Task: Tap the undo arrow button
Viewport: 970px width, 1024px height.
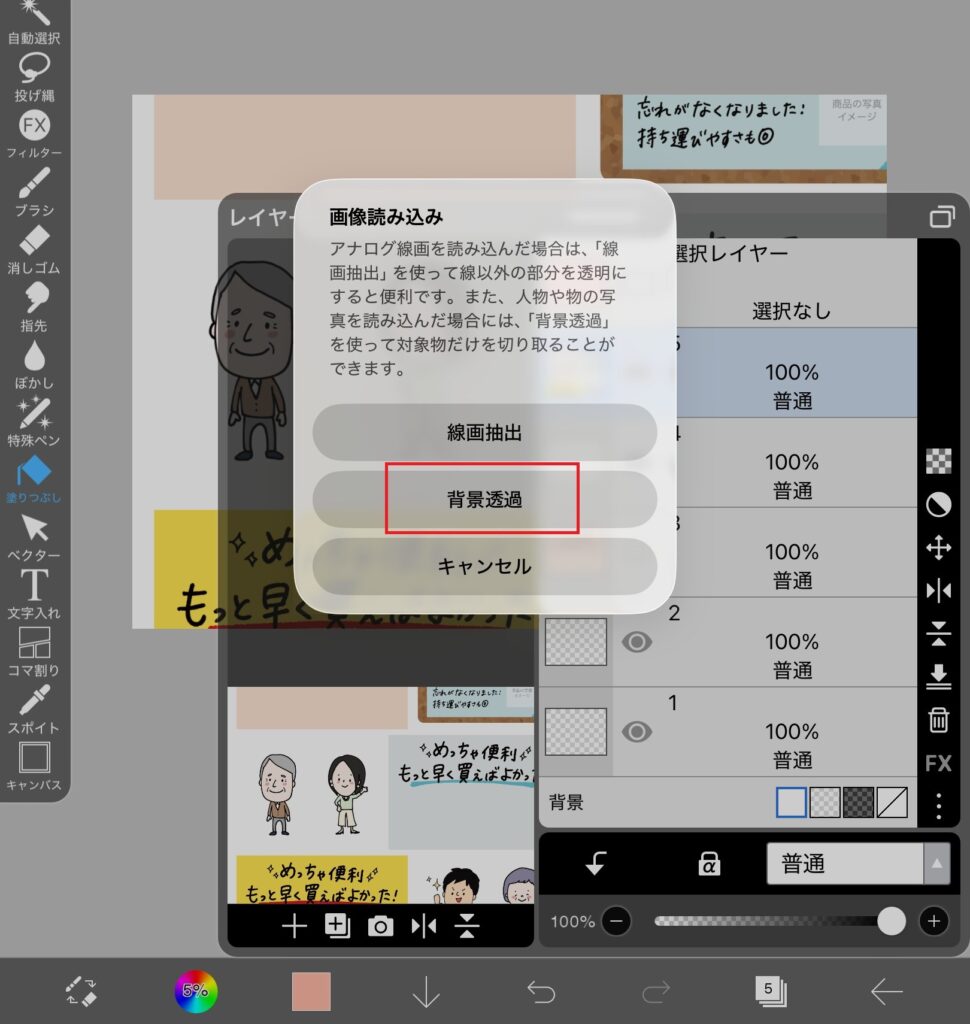Action: [541, 991]
